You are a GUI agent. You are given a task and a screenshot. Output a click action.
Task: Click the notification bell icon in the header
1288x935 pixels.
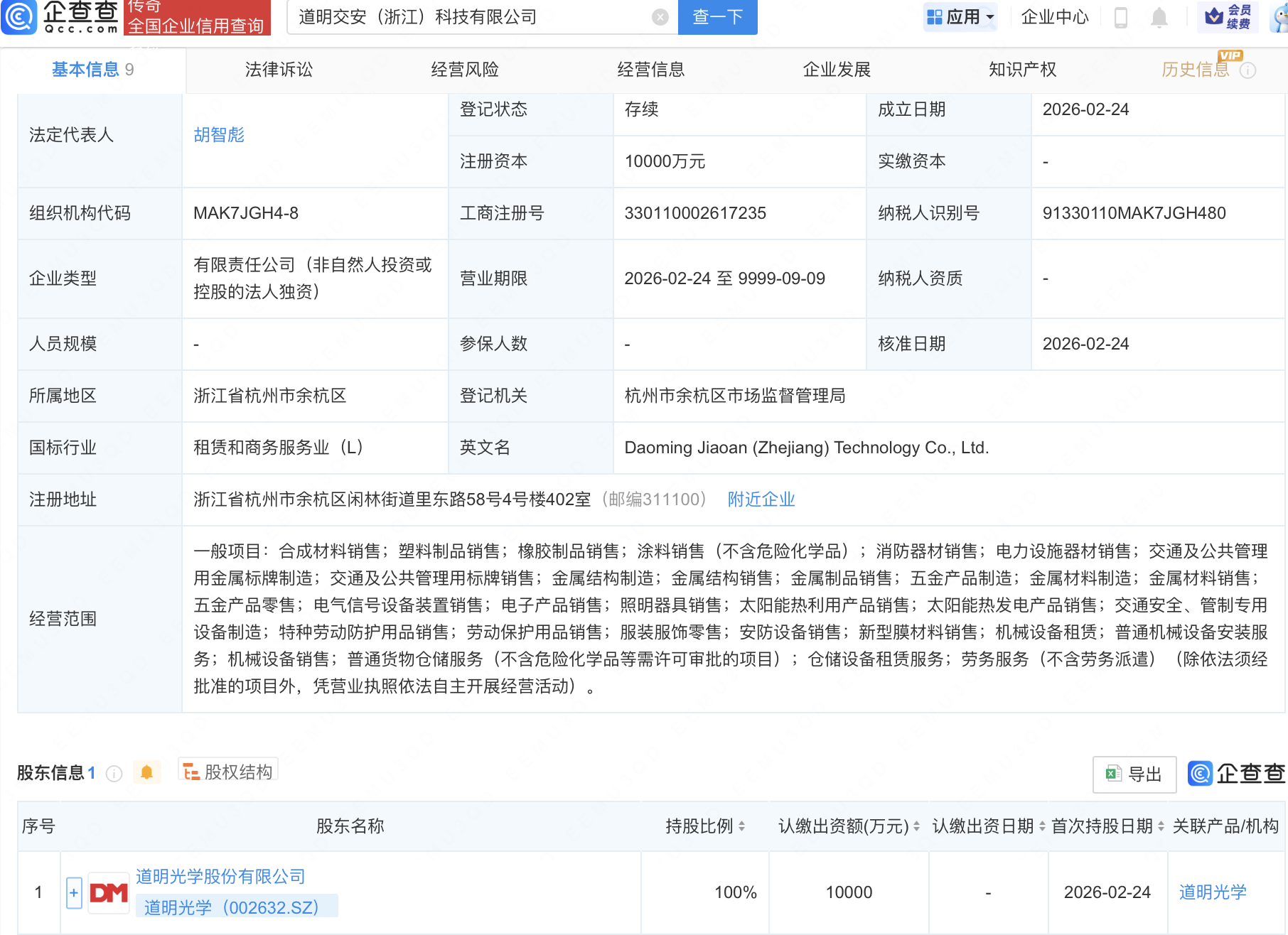point(1159,18)
